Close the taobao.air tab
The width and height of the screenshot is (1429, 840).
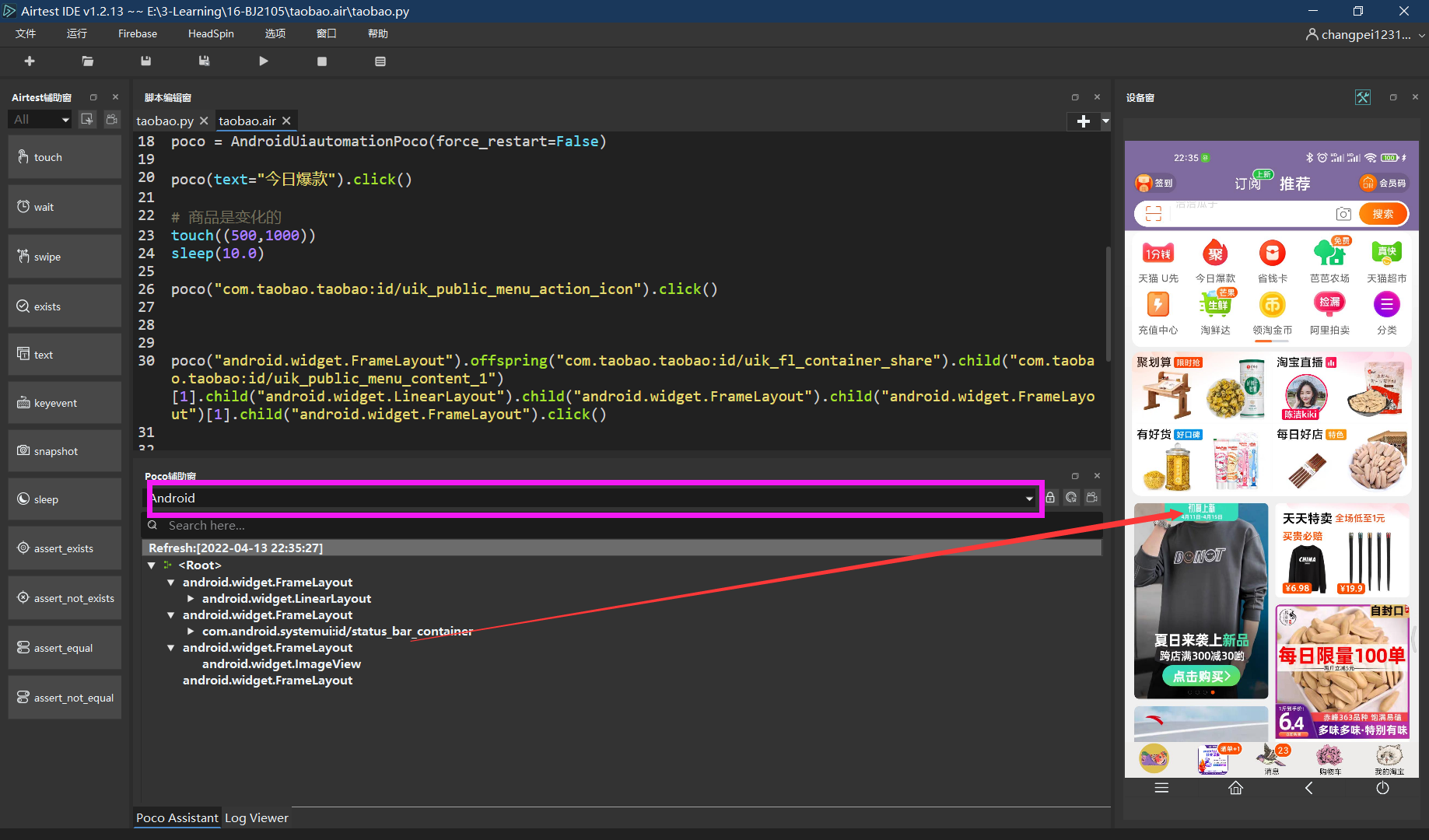click(286, 121)
